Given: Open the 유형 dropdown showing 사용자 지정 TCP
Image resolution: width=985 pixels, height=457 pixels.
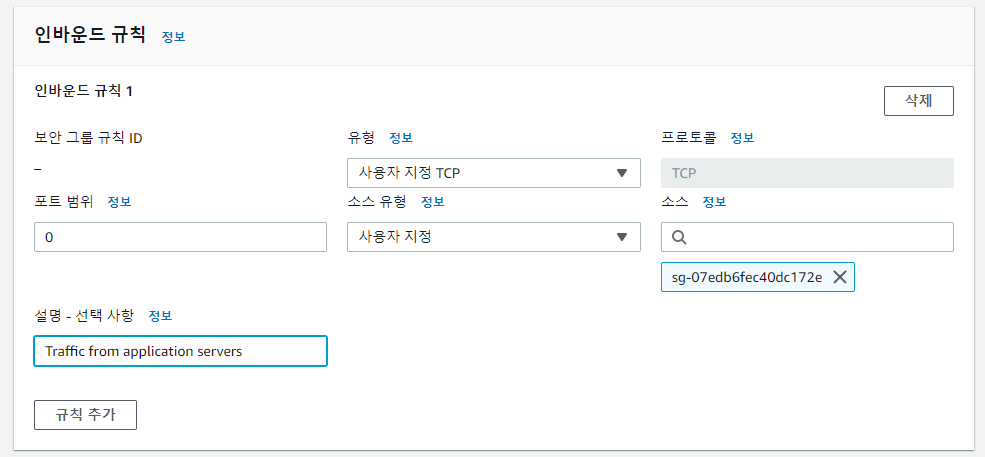Looking at the screenshot, I should (494, 173).
